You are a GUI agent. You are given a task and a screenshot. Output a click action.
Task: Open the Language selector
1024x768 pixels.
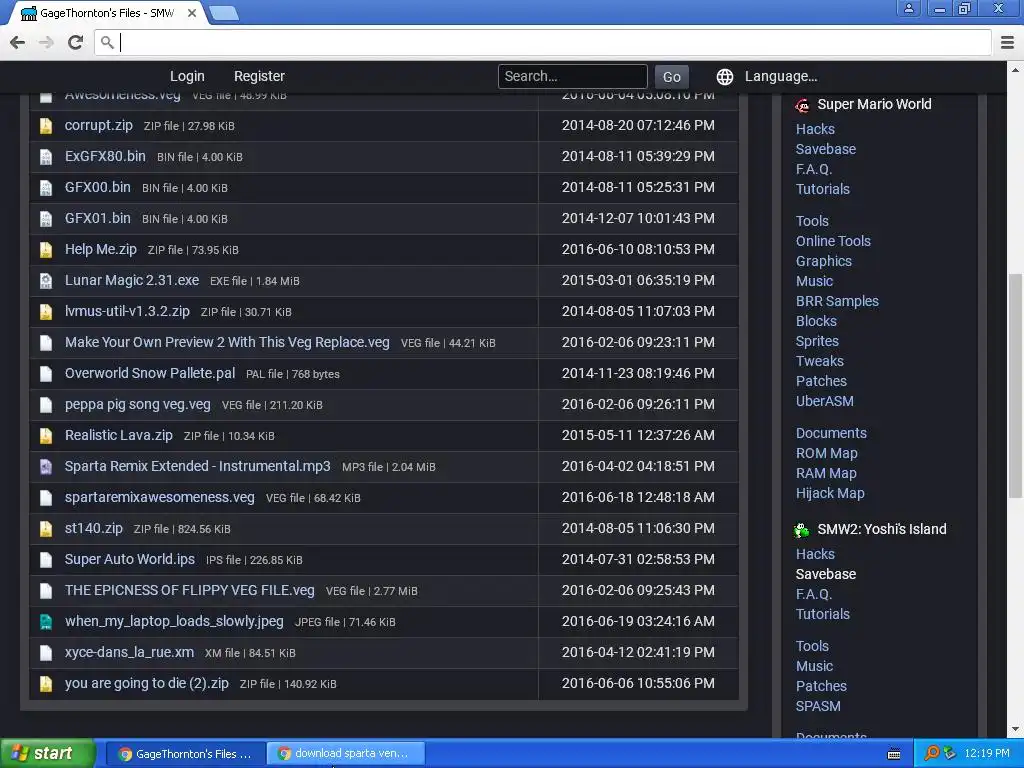(781, 76)
